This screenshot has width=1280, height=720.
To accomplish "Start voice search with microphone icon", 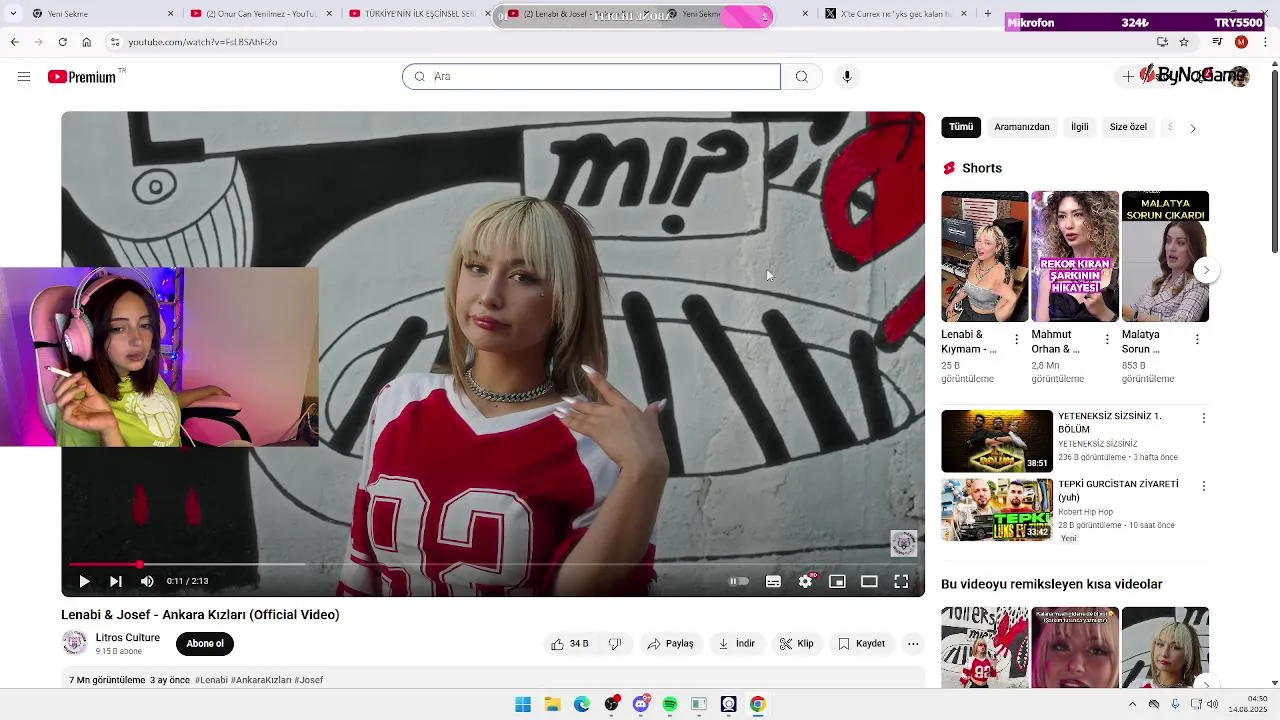I will 847,77.
